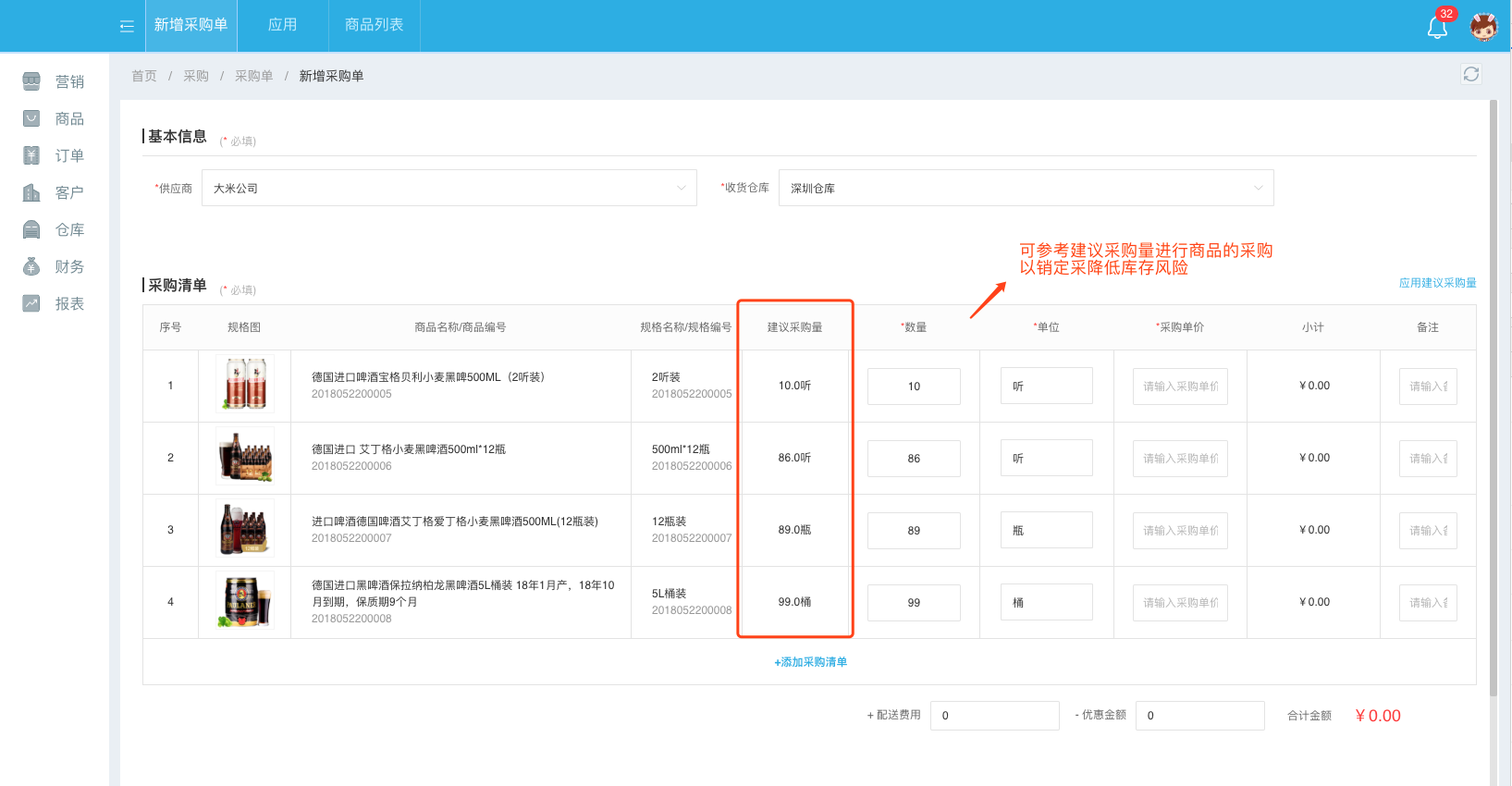Click the product thumbnail in row 4
This screenshot has height=786, width=1512.
click(244, 601)
